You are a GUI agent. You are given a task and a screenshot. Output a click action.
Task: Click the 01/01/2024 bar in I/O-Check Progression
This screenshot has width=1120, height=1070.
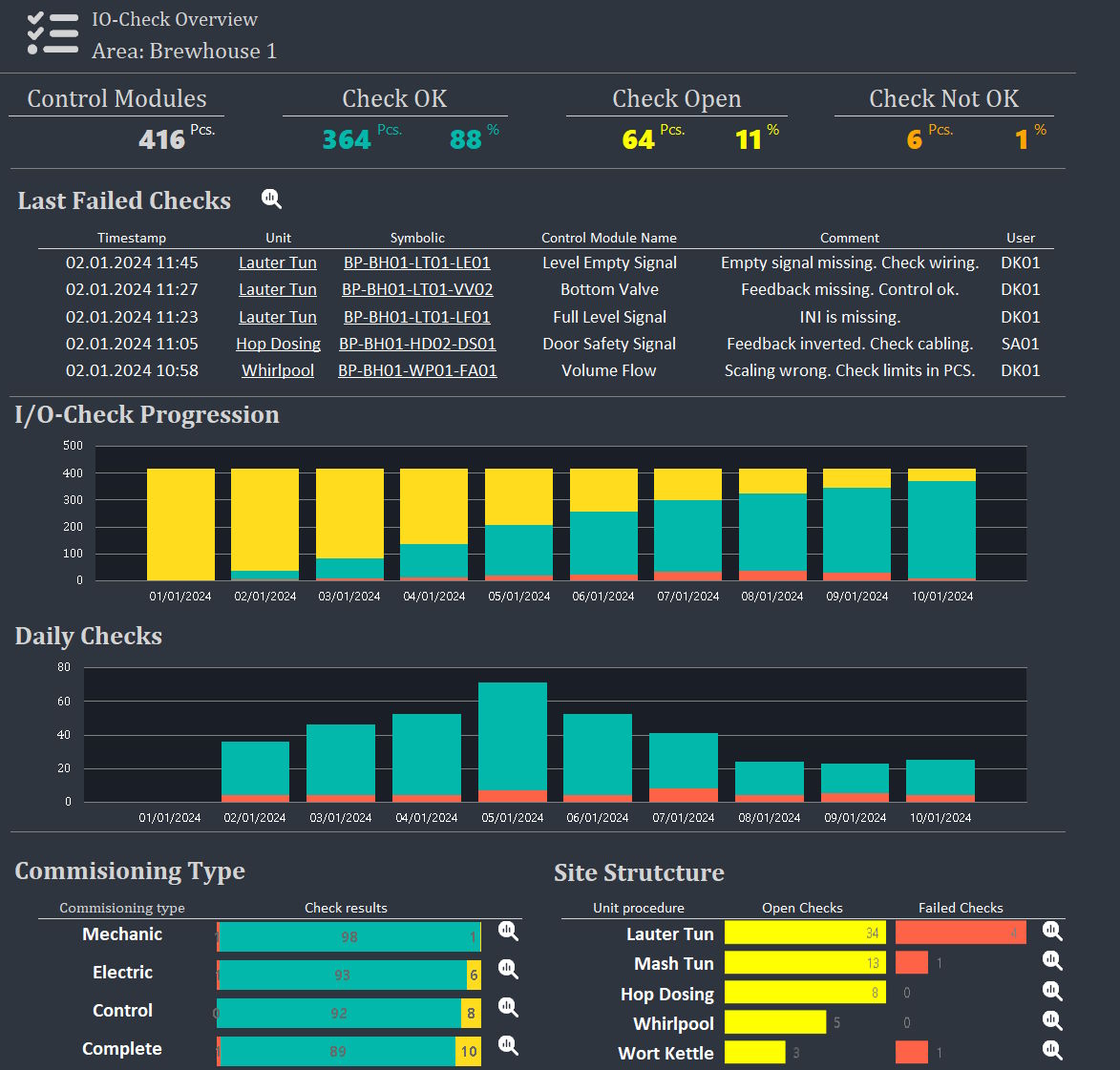180,524
